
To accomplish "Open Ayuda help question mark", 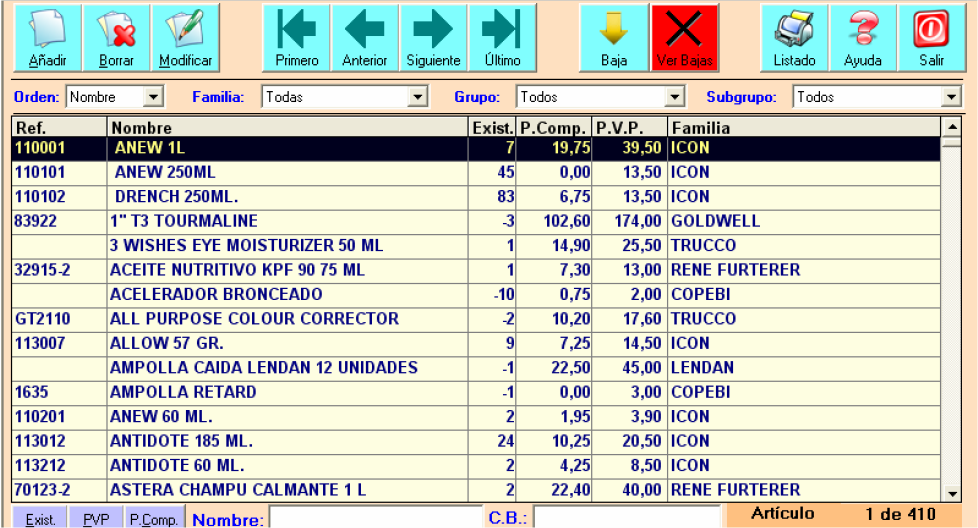I will tap(863, 37).
